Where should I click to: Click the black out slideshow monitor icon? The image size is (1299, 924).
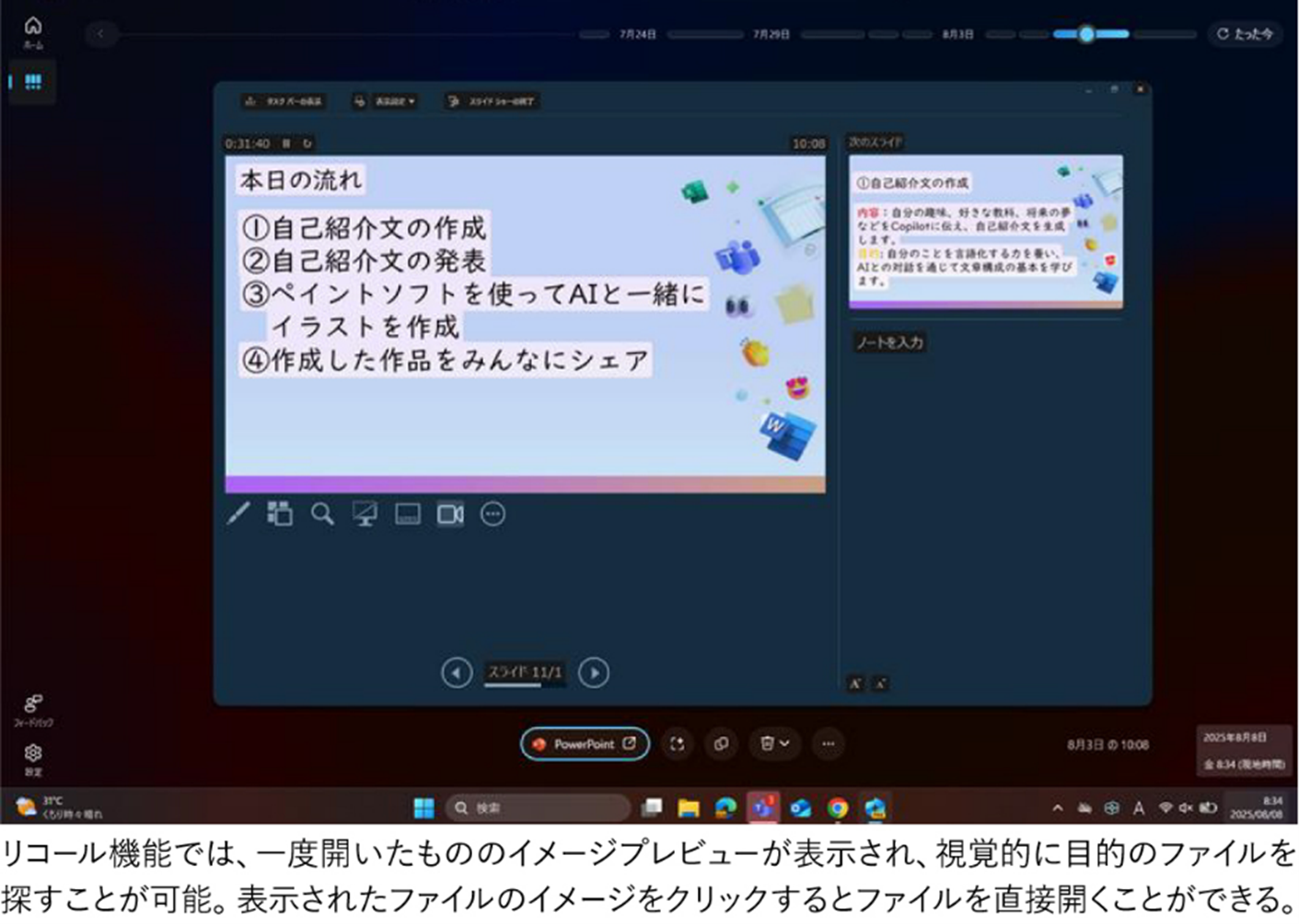(365, 514)
